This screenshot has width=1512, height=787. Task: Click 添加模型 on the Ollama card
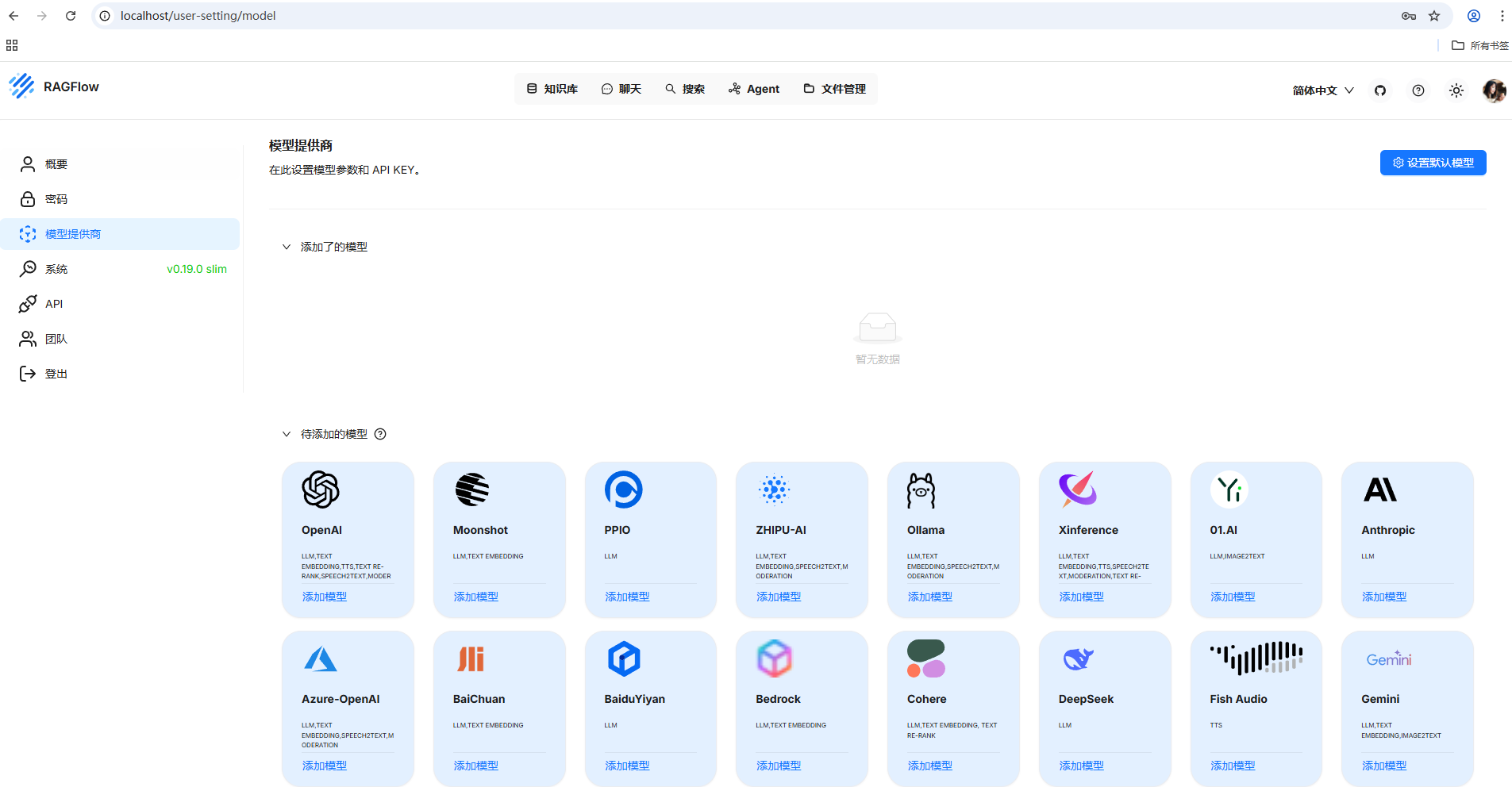click(x=929, y=597)
